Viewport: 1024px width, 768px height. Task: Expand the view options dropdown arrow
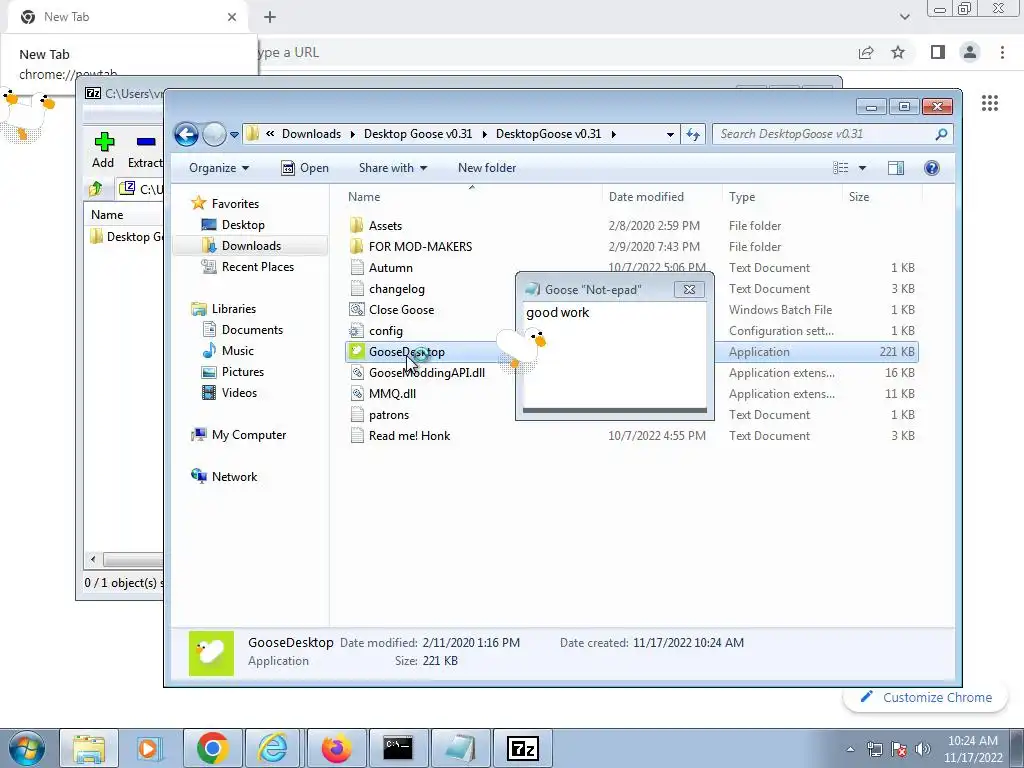tap(862, 168)
